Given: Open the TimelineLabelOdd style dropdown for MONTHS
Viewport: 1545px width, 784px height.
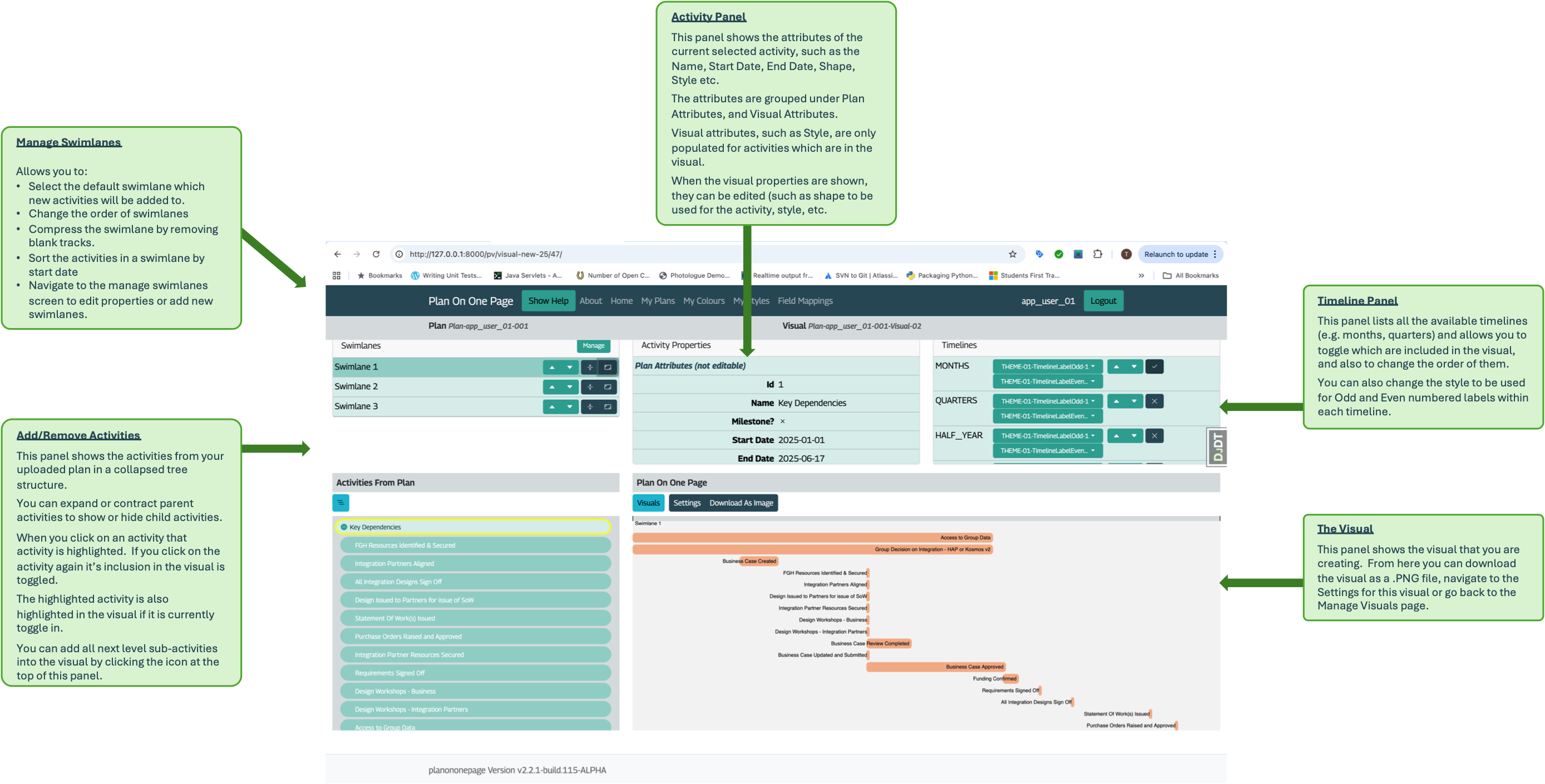Looking at the screenshot, I should (1047, 366).
